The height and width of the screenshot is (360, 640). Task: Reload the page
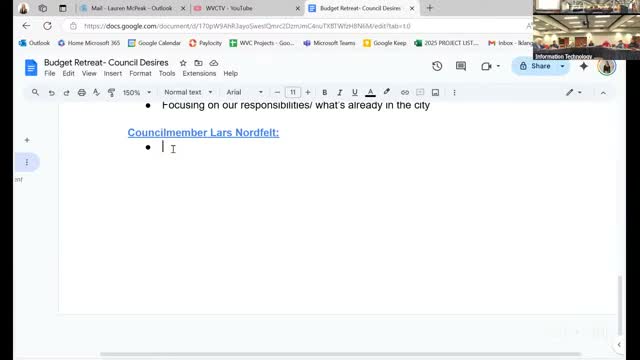point(47,26)
